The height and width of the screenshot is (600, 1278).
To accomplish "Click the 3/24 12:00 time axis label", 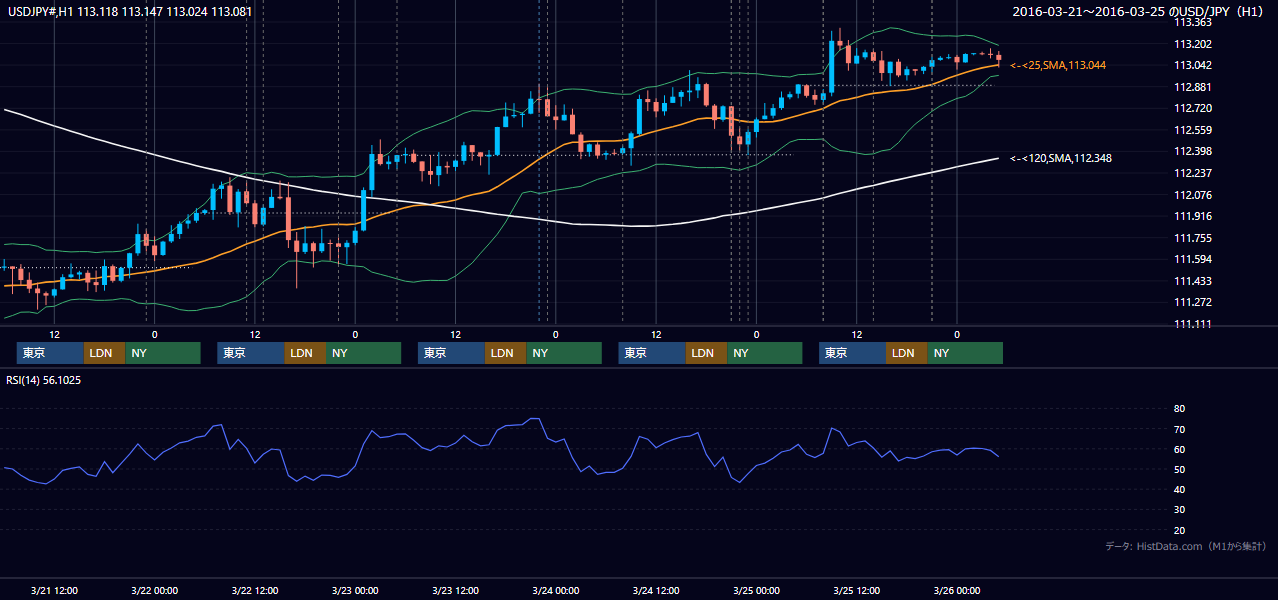I will (656, 591).
